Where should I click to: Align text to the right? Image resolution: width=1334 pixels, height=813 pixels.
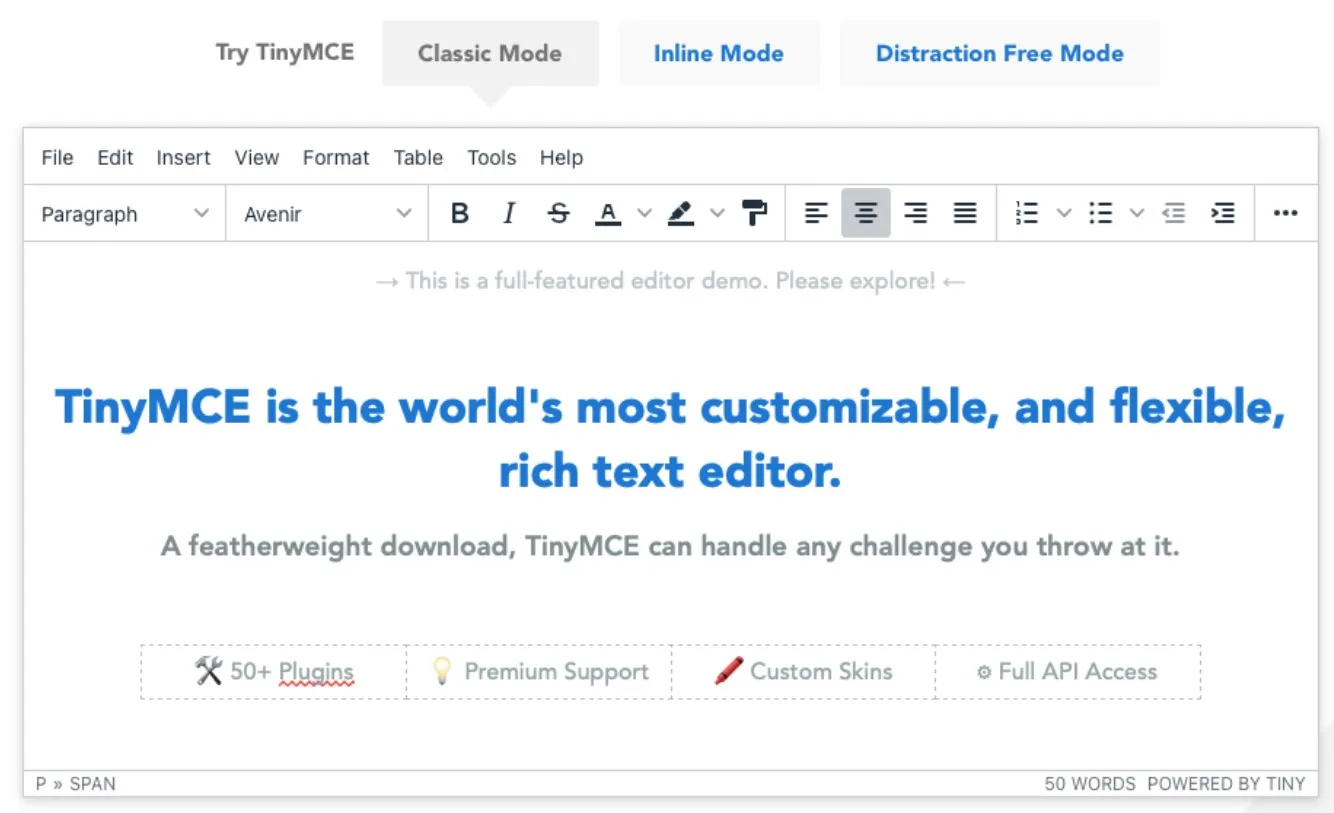point(915,213)
